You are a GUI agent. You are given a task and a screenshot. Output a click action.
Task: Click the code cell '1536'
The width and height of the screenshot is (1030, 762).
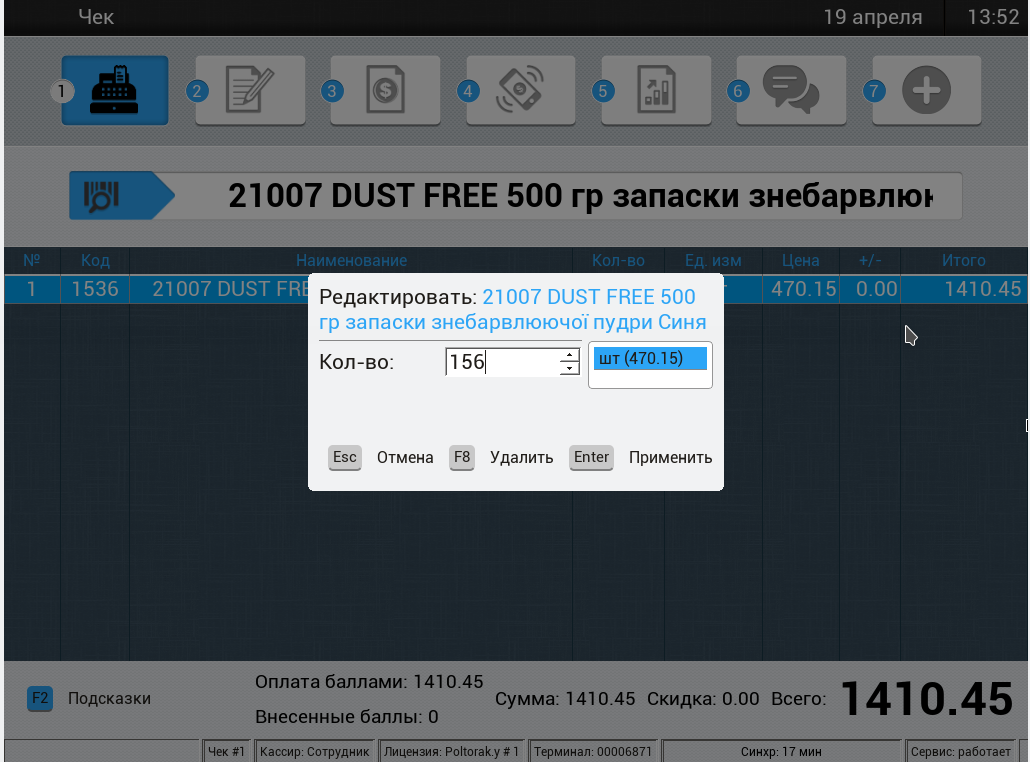[x=95, y=289]
